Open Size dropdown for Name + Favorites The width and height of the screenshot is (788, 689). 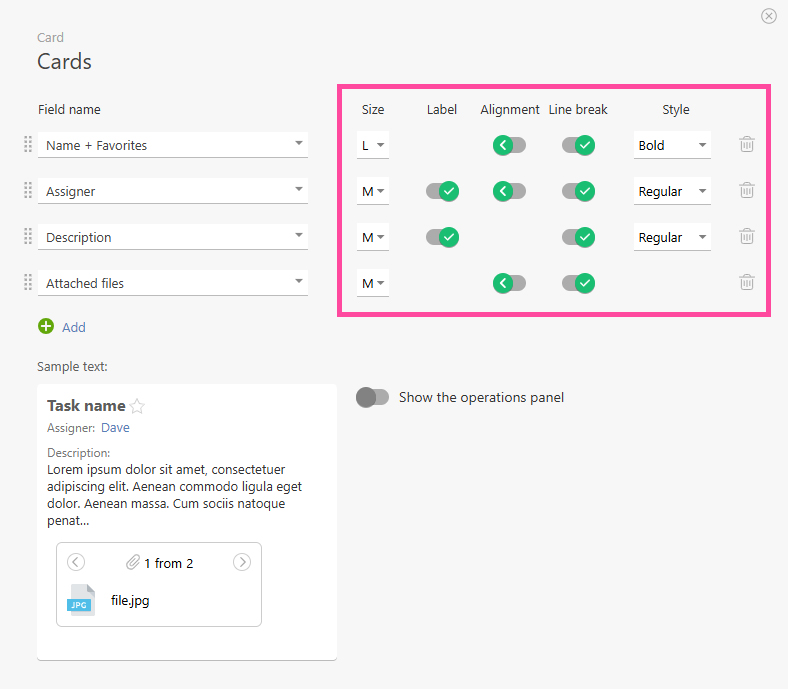(373, 145)
